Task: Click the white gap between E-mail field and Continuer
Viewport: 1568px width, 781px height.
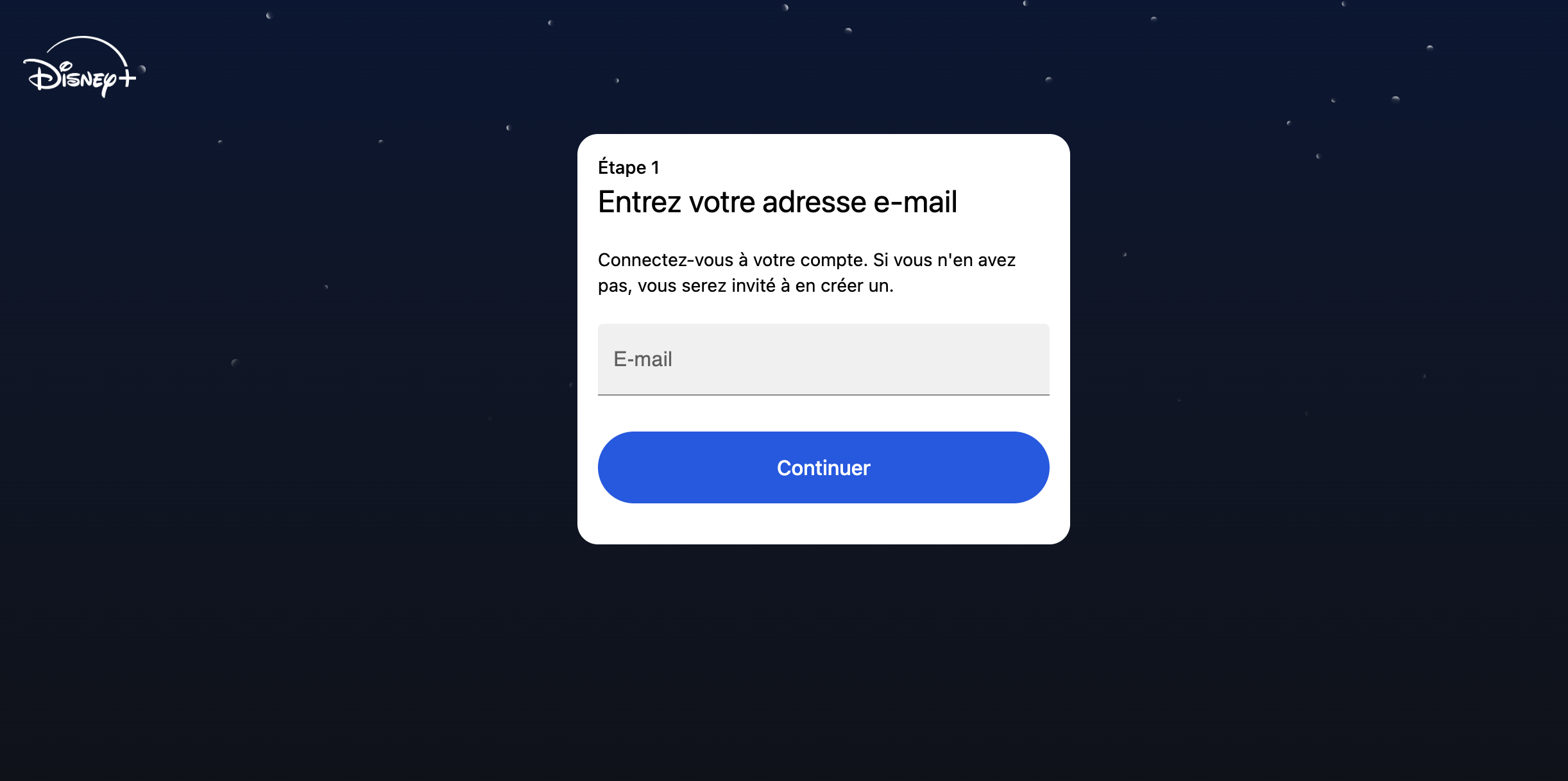Action: (823, 414)
